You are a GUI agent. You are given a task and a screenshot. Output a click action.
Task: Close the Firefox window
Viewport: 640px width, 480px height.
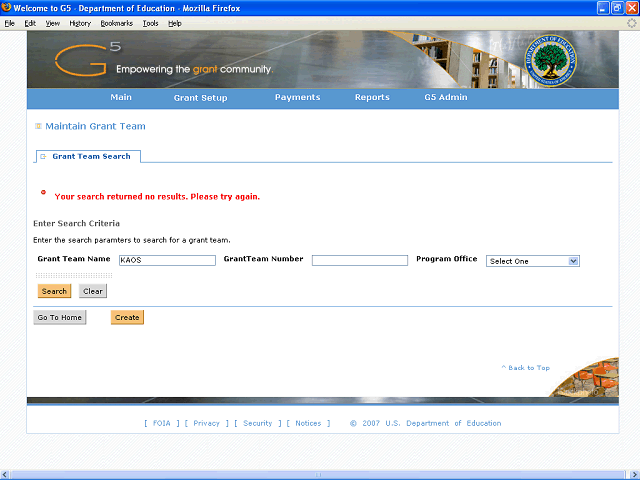tap(632, 8)
